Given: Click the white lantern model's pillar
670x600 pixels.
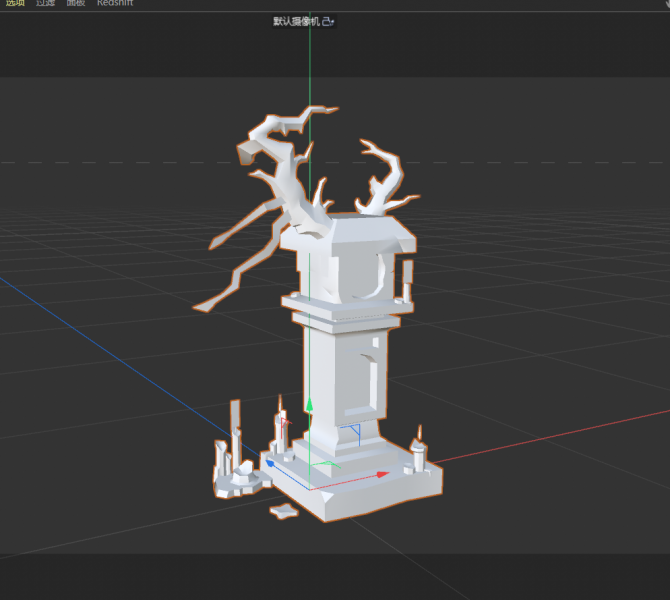Looking at the screenshot, I should click(346, 376).
